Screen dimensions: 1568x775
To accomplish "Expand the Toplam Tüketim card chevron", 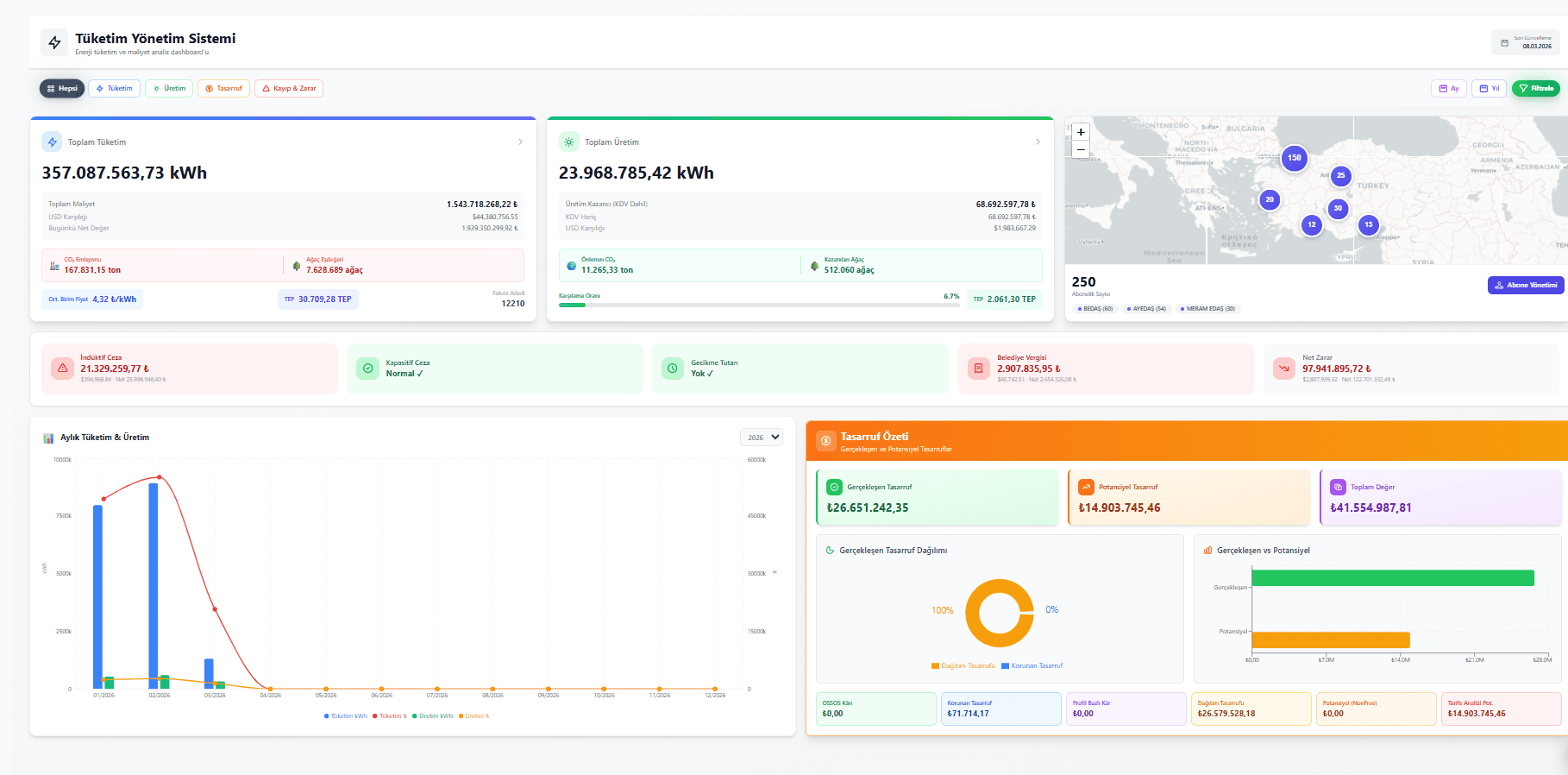I will 520,142.
